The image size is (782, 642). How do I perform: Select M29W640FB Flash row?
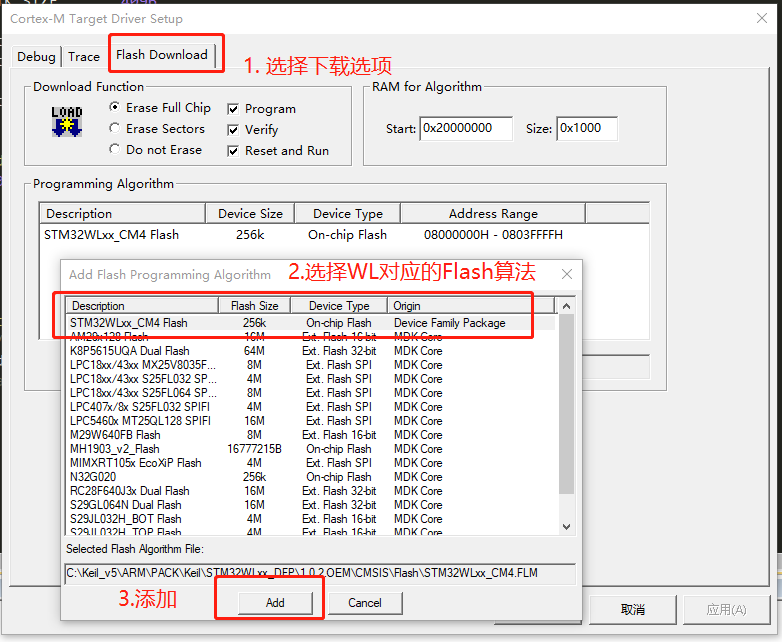[x=310, y=434]
